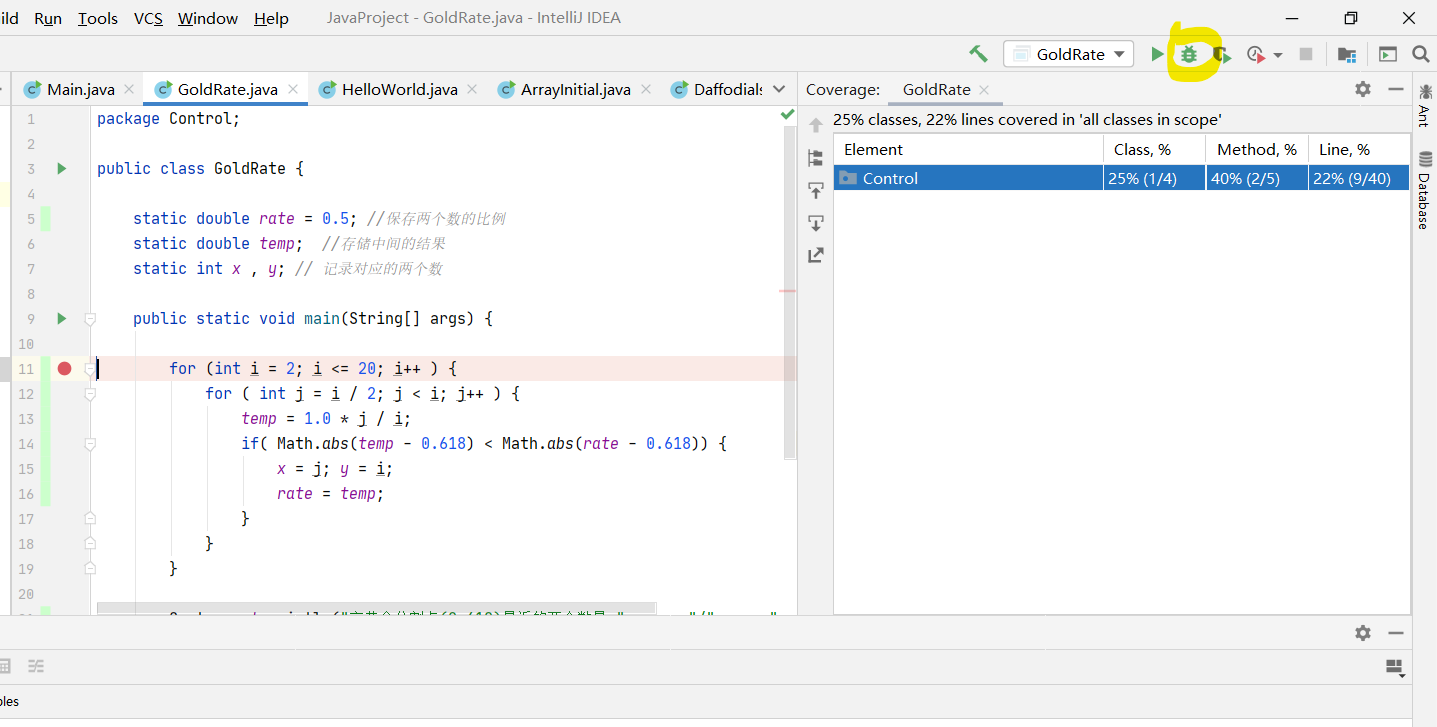Open the Ant tool window
Viewport: 1437px width, 727px height.
click(x=1424, y=104)
